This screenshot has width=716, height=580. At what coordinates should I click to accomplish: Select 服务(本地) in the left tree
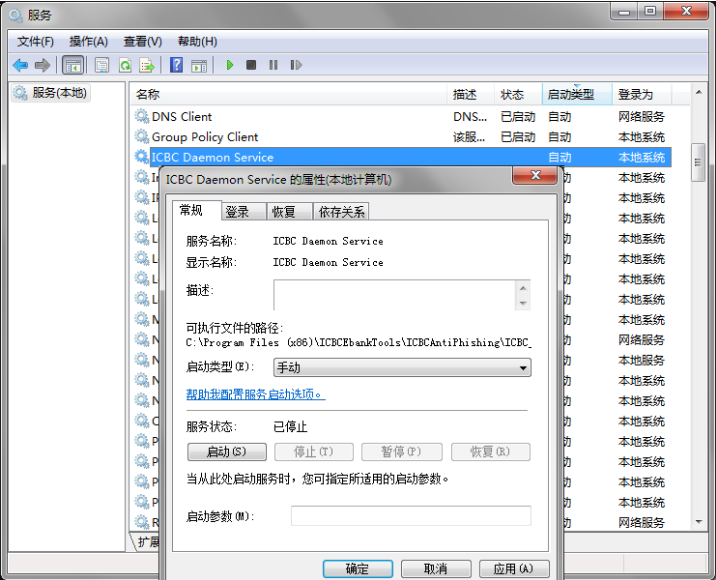pos(59,93)
